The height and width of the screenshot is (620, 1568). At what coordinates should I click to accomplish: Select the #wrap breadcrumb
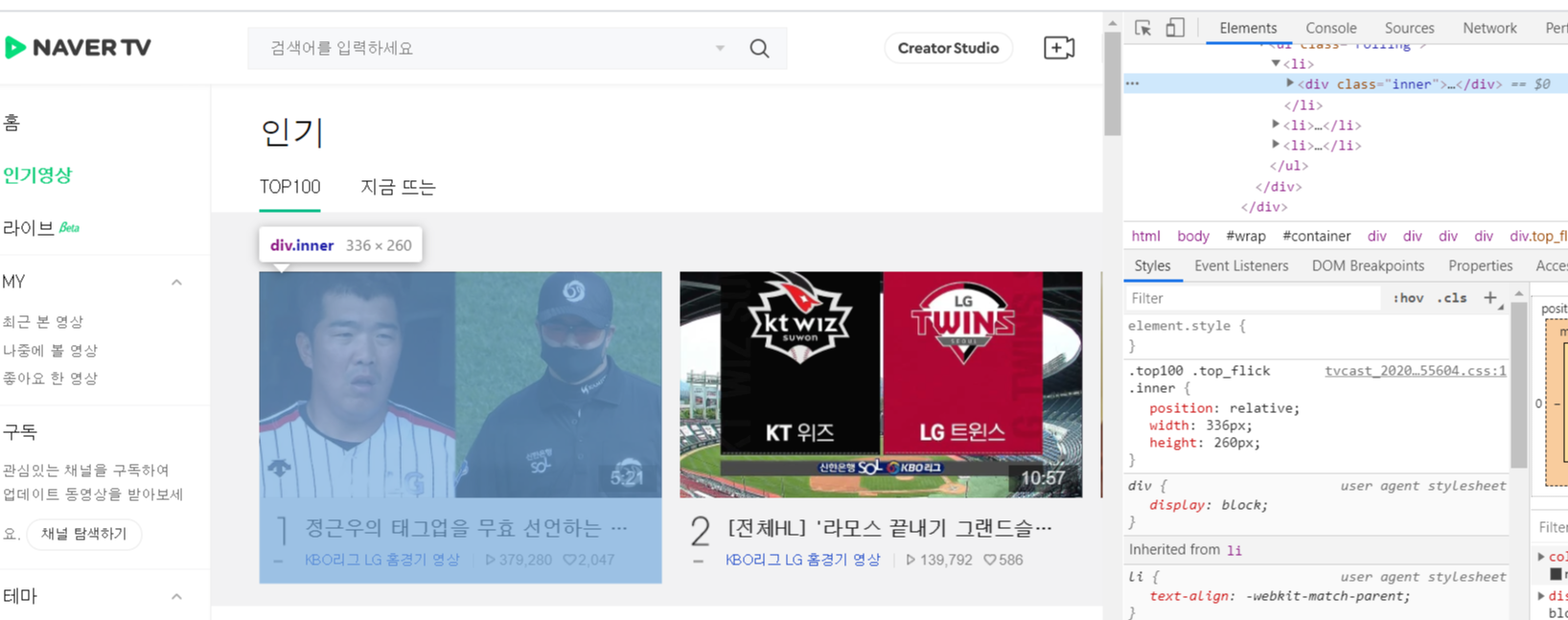[1246, 236]
